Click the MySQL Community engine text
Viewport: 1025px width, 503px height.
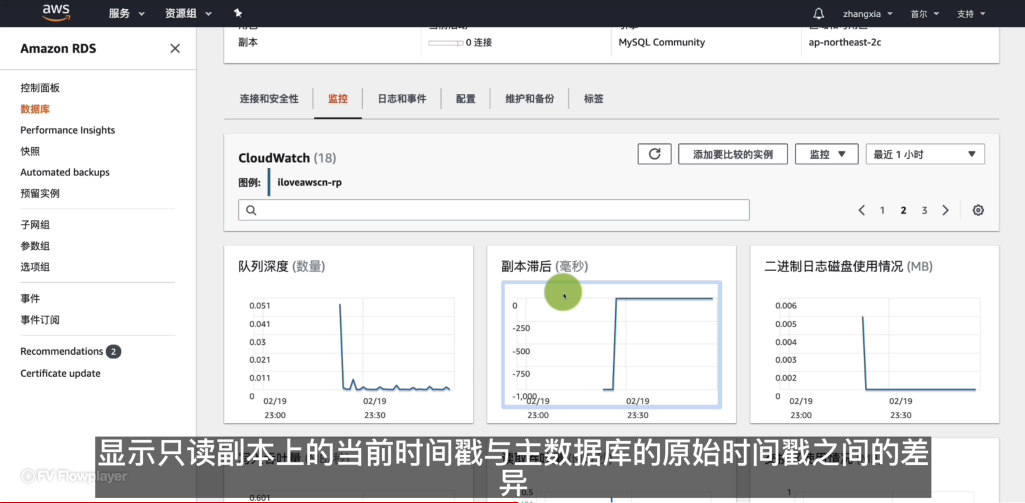pos(662,42)
